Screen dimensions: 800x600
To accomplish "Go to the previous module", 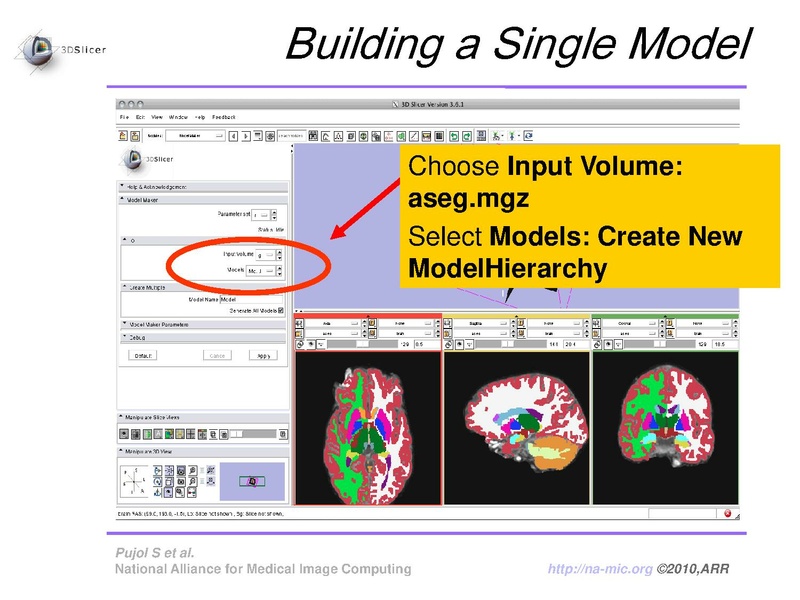I will 233,136.
